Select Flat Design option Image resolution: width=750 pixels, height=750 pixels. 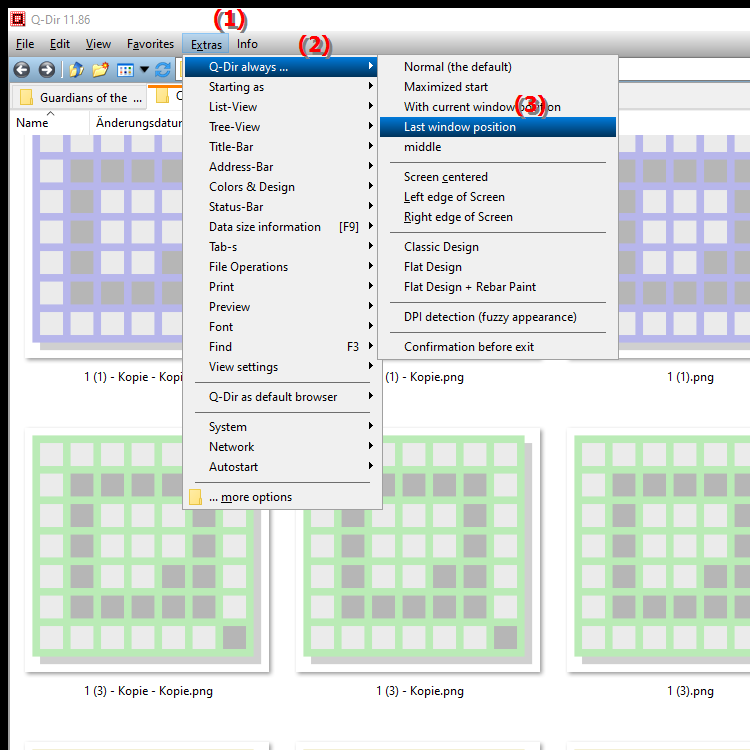pyautogui.click(x=497, y=267)
